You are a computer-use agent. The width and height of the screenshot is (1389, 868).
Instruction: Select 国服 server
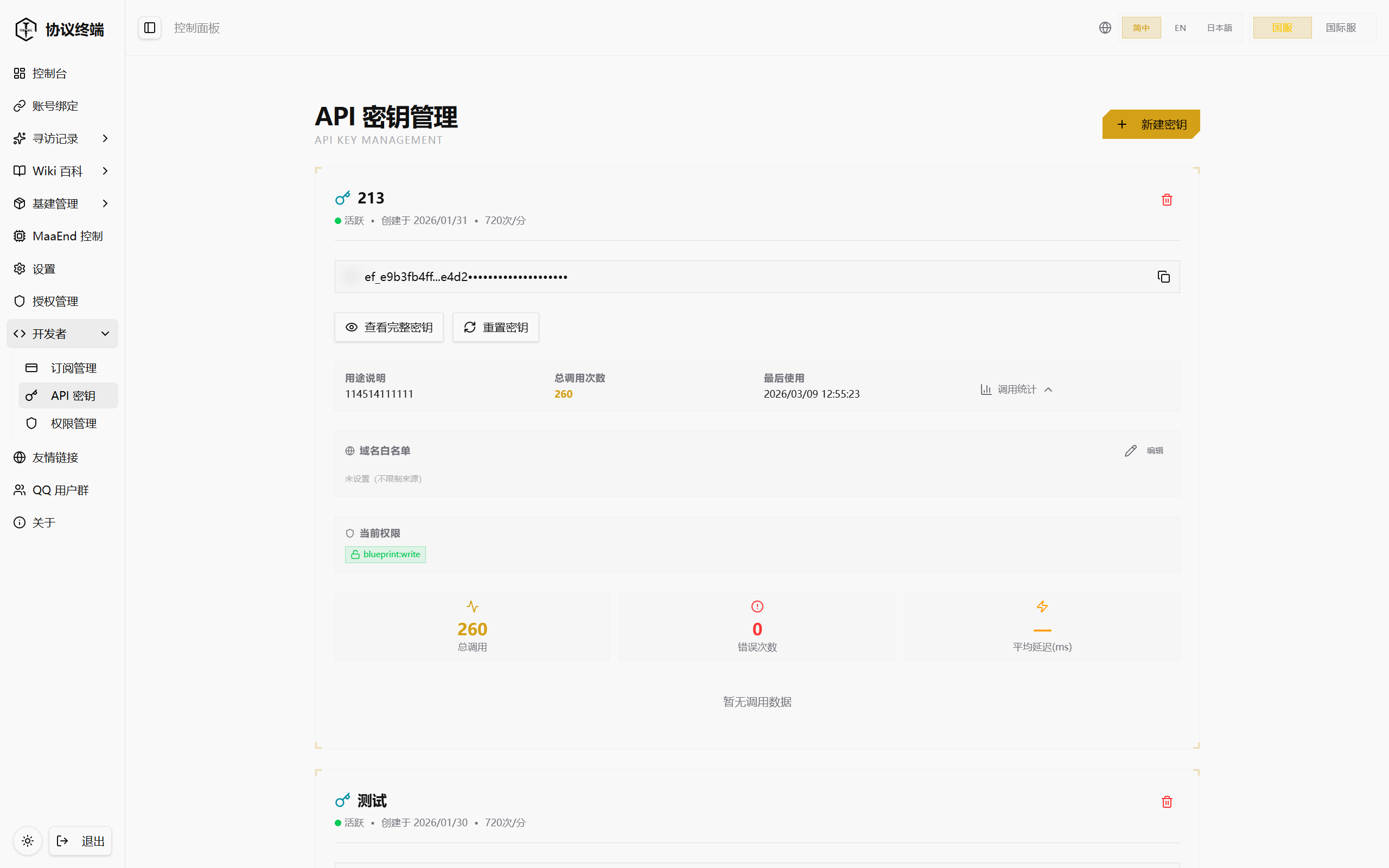[x=1282, y=28]
